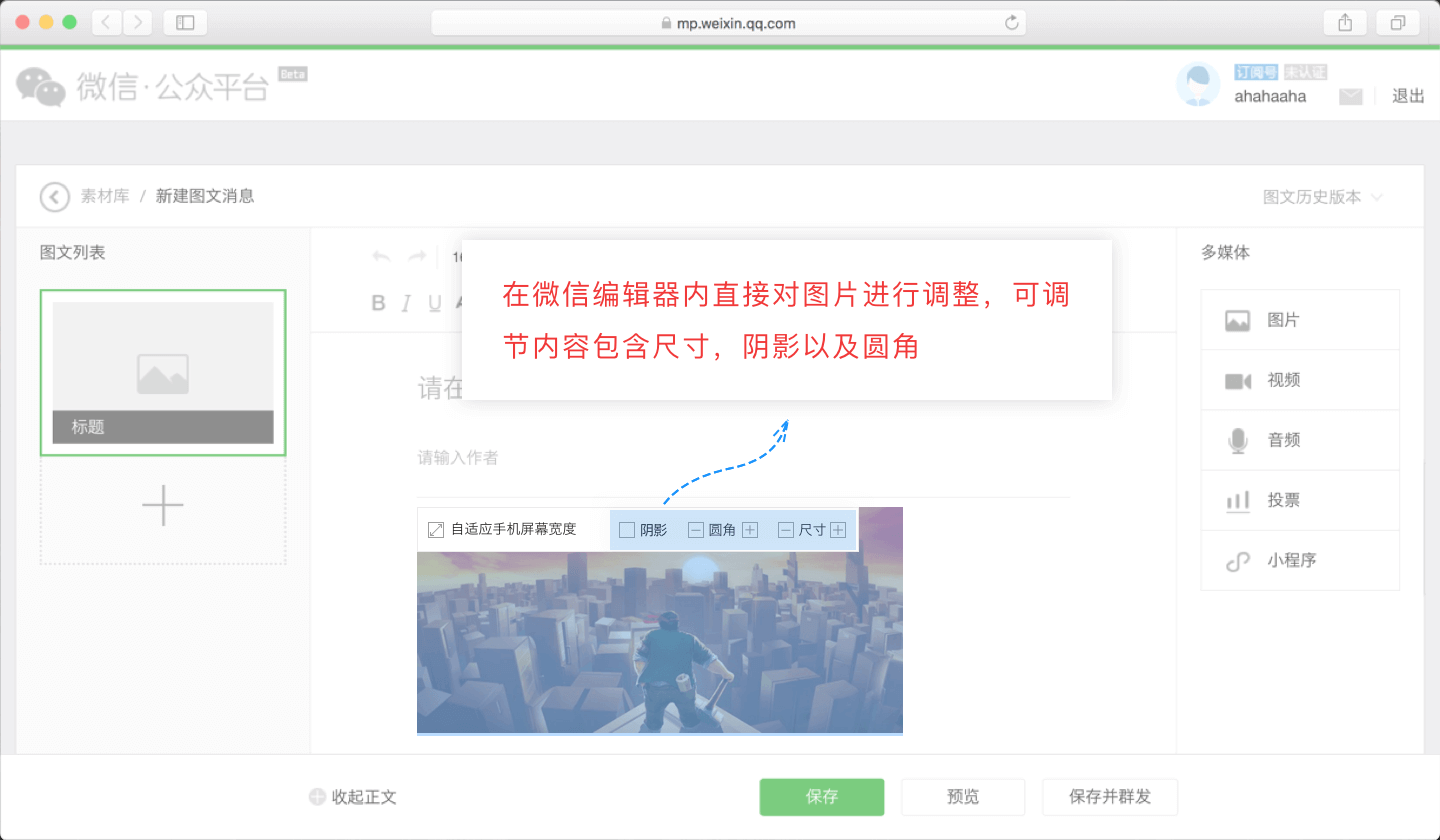Screen dimensions: 1440x840
Task: Select the city image in the editor
Action: 660,643
